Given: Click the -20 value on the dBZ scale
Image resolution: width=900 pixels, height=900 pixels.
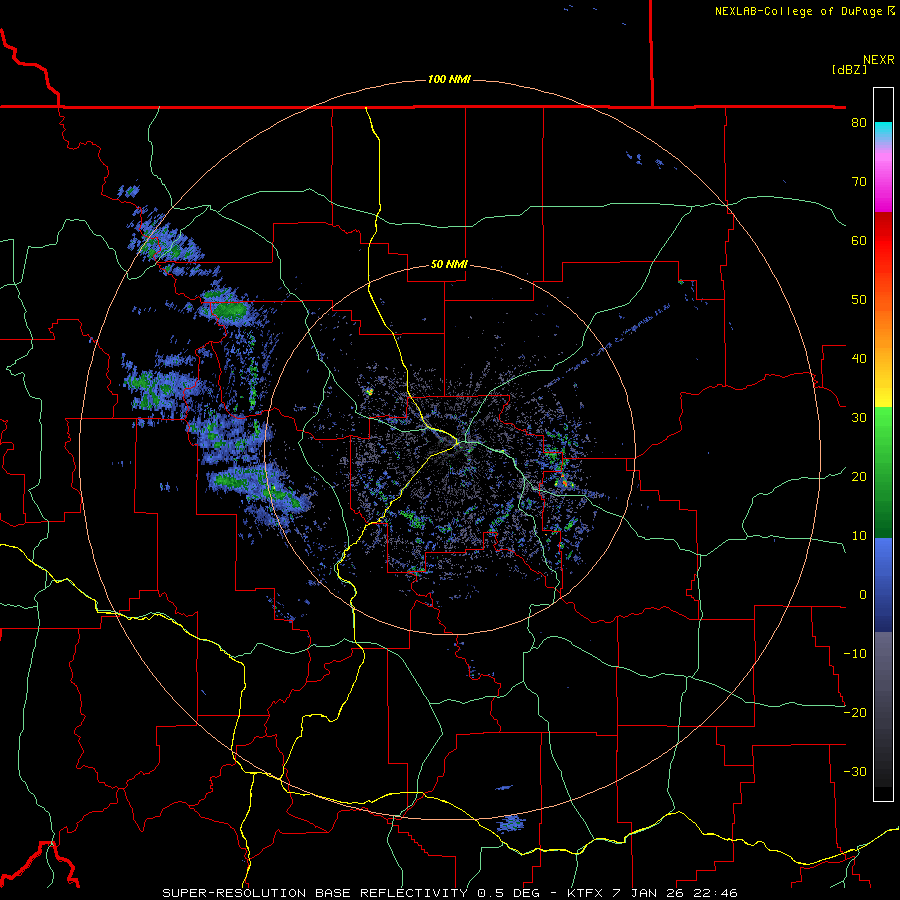Looking at the screenshot, I should tap(855, 712).
